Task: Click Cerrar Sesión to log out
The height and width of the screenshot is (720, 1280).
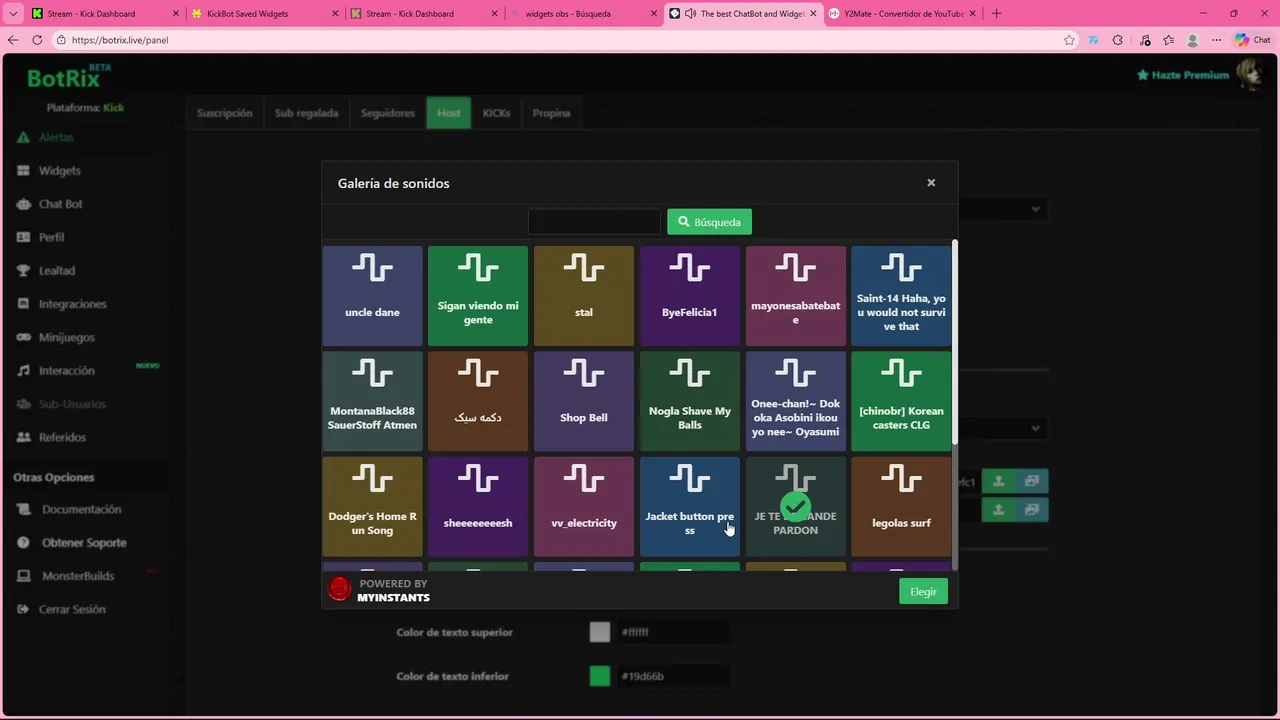Action: tap(72, 609)
